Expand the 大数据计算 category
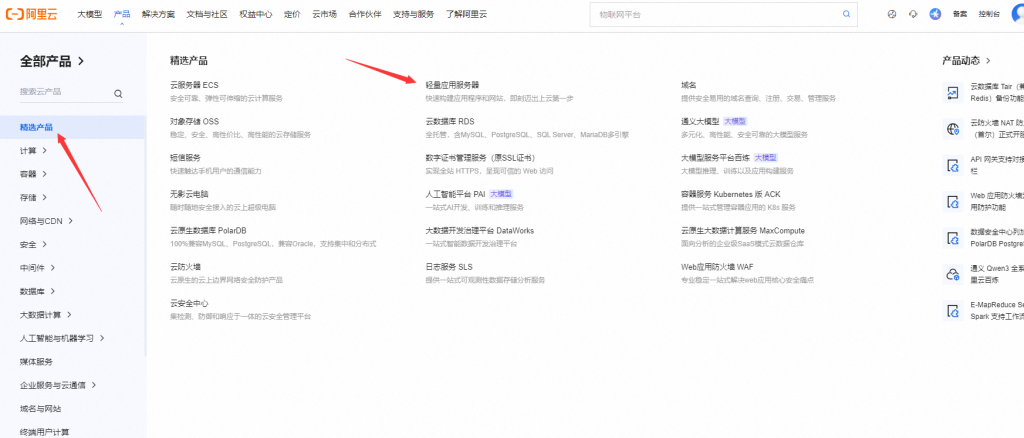The width and height of the screenshot is (1024, 438). (x=69, y=315)
